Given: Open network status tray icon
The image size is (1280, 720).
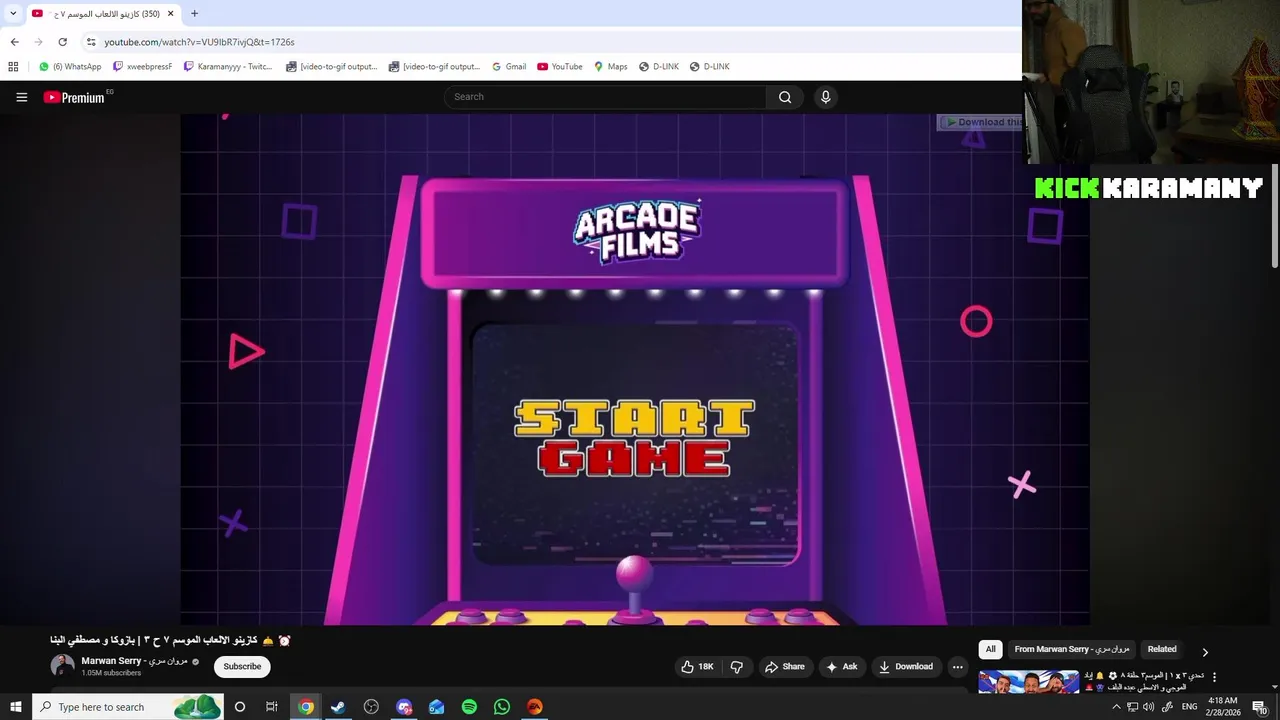Looking at the screenshot, I should (1132, 707).
